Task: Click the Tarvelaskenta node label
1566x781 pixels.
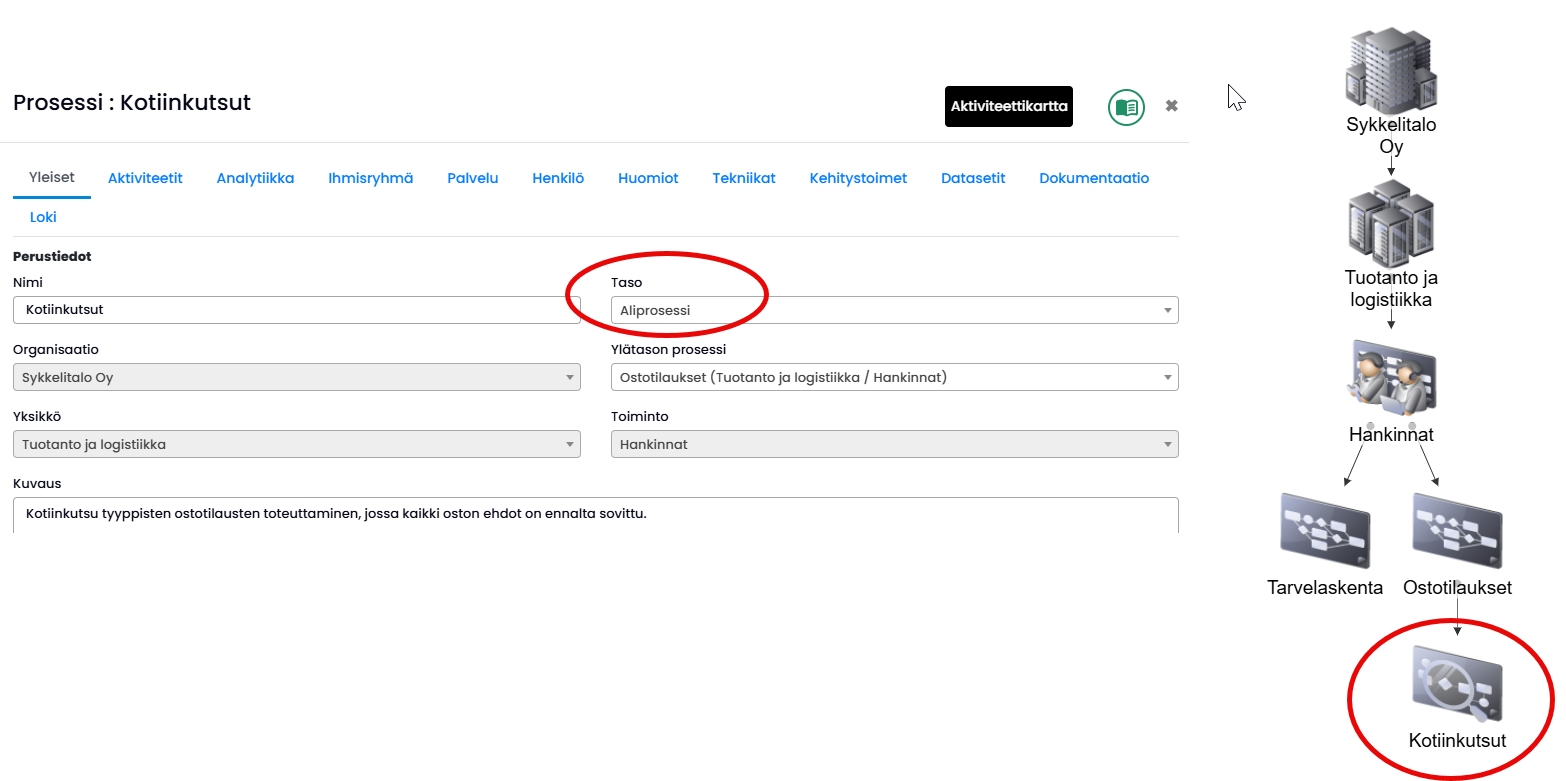Action: 1325,587
